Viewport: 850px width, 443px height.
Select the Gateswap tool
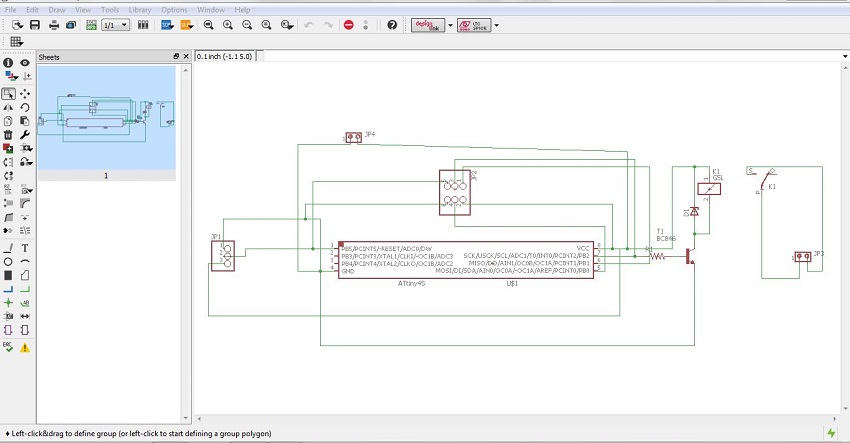pyautogui.click(x=8, y=176)
